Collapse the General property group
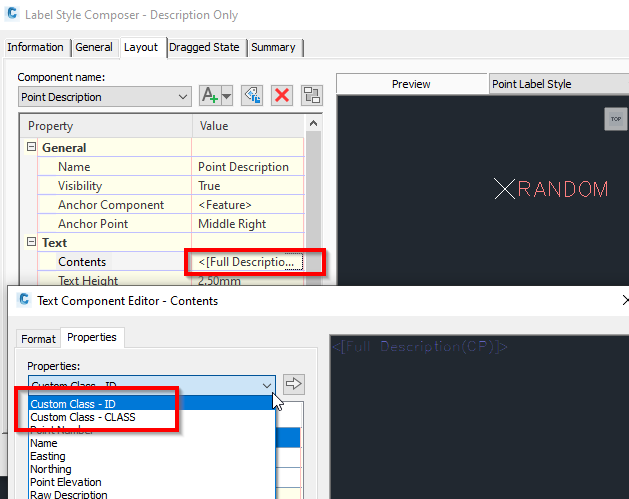This screenshot has width=629, height=499. click(x=31, y=147)
